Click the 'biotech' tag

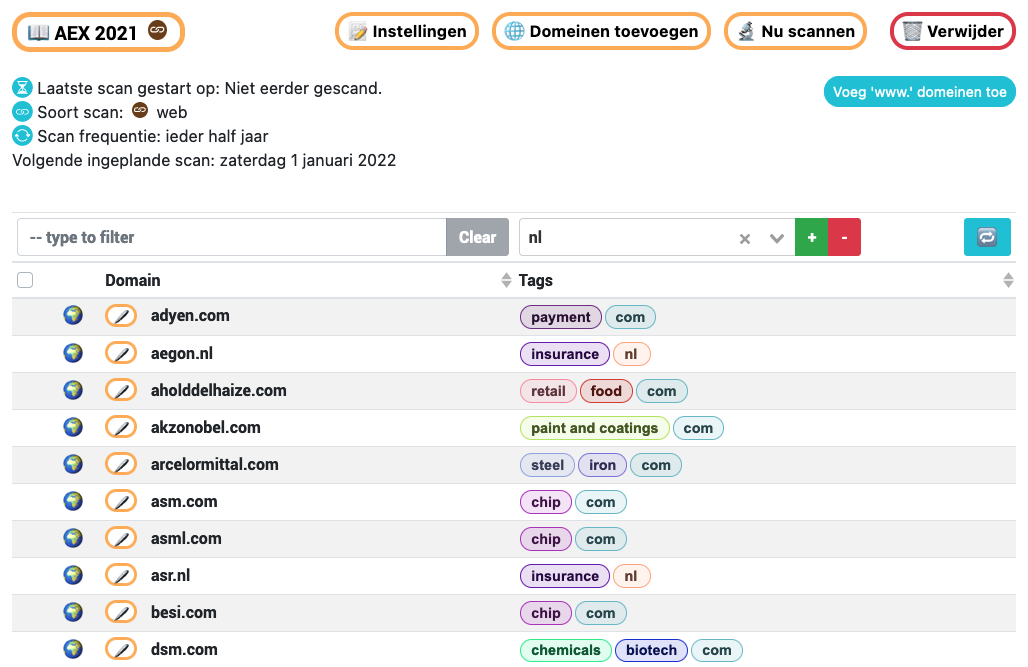(652, 650)
